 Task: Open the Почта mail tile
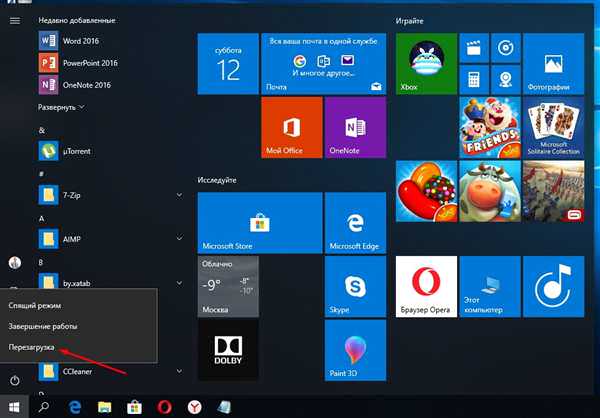click(324, 64)
